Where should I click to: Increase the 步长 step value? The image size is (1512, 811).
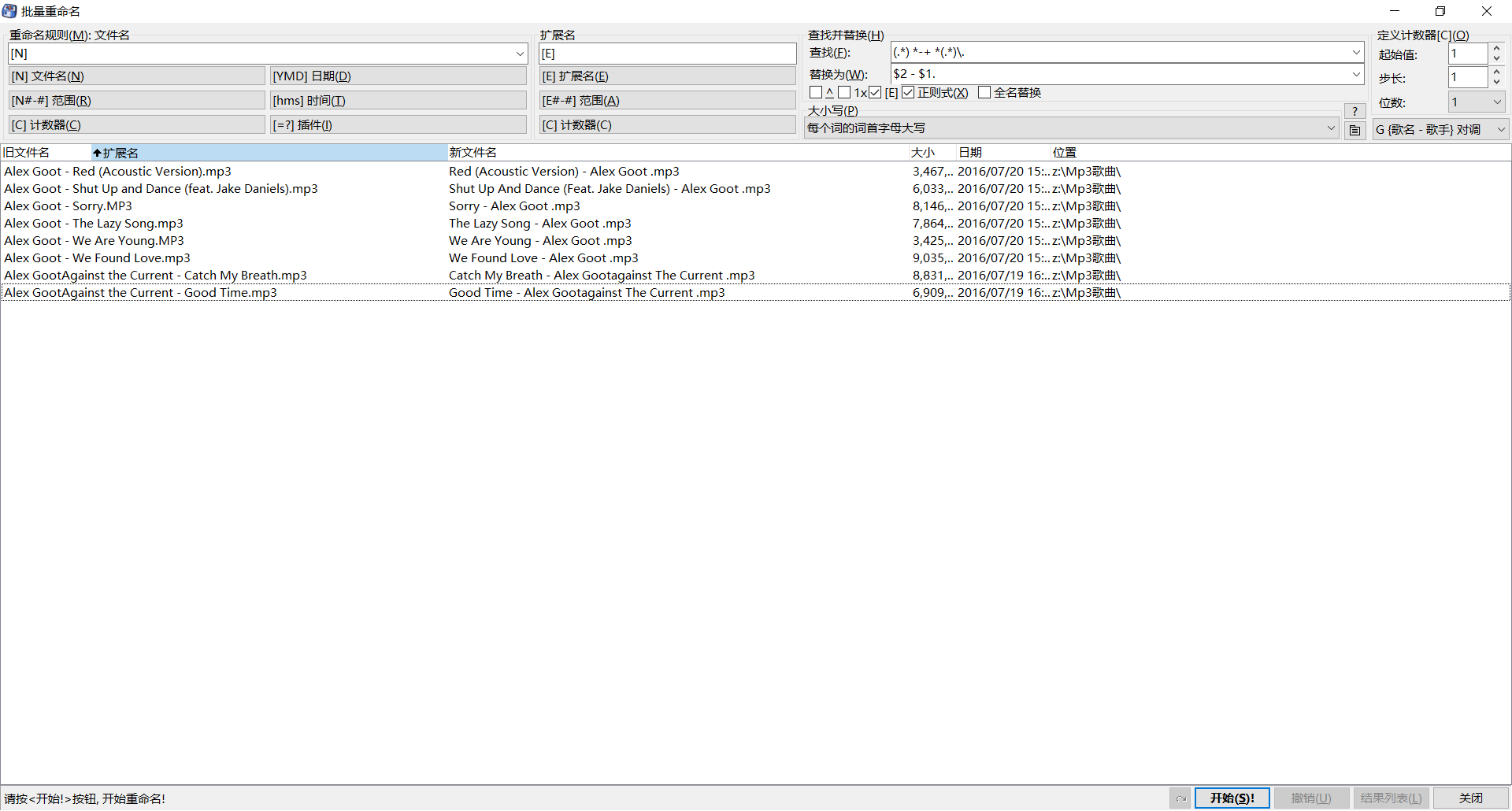(x=1496, y=72)
